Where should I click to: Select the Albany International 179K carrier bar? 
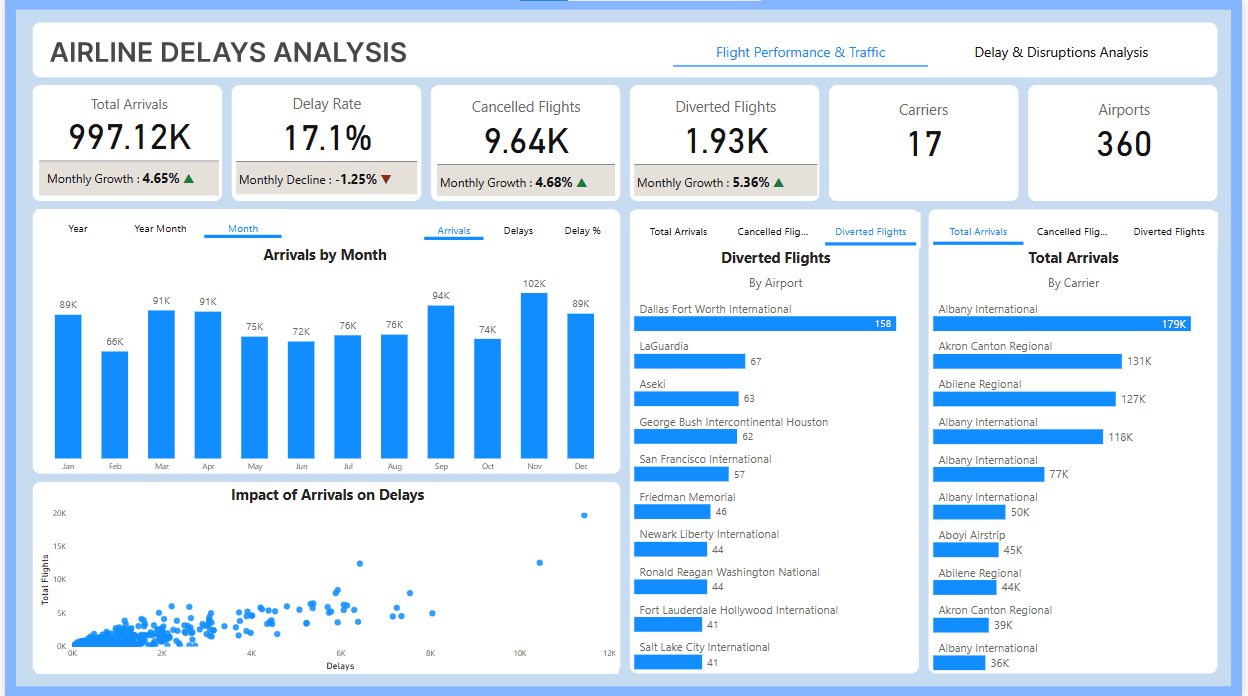pos(1062,324)
